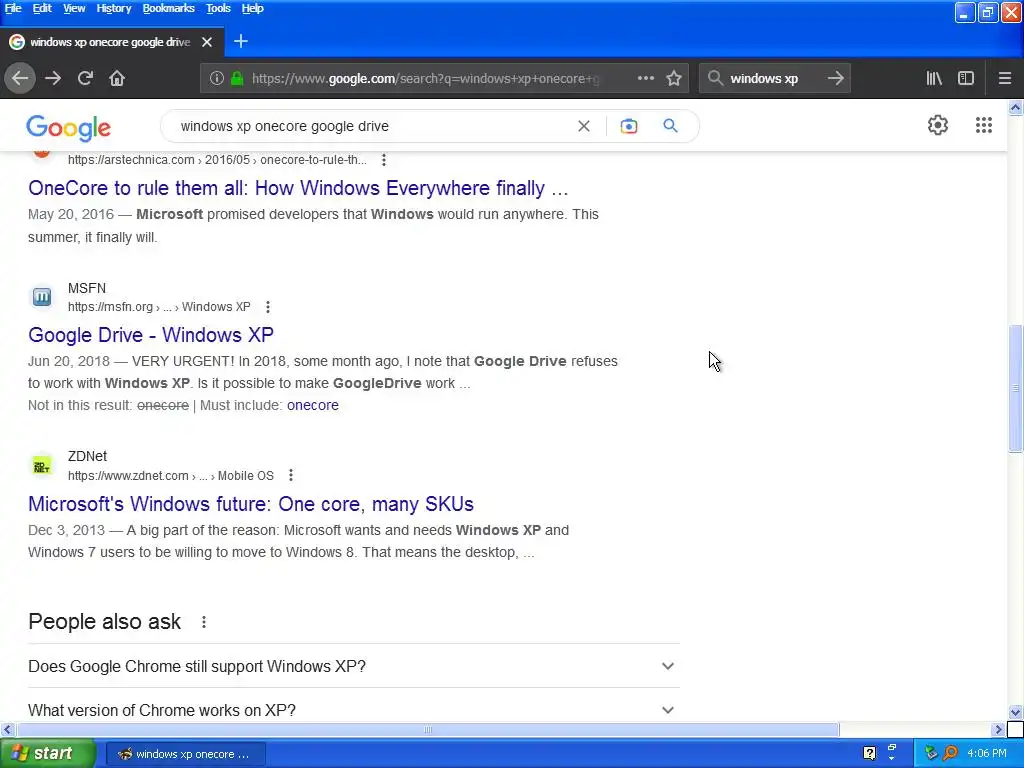The image size is (1024, 768).
Task: Open 'Microsoft's Windows future' ZDNet result
Action: [251, 504]
